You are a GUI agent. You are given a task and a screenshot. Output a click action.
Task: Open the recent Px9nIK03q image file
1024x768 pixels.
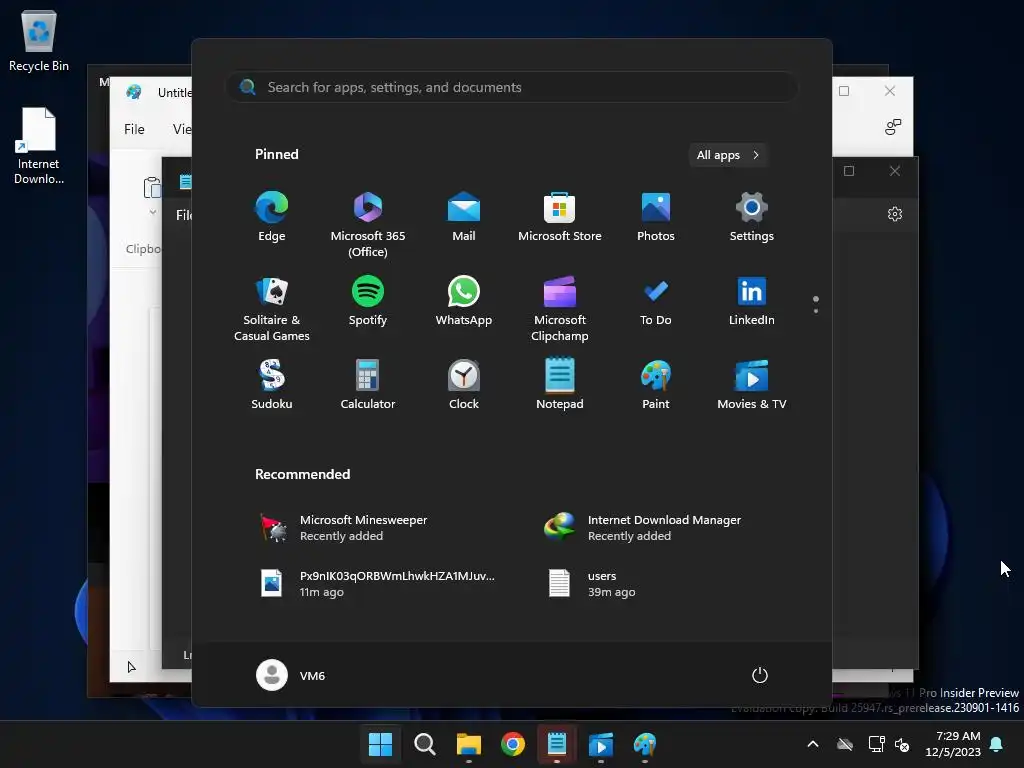[379, 584]
